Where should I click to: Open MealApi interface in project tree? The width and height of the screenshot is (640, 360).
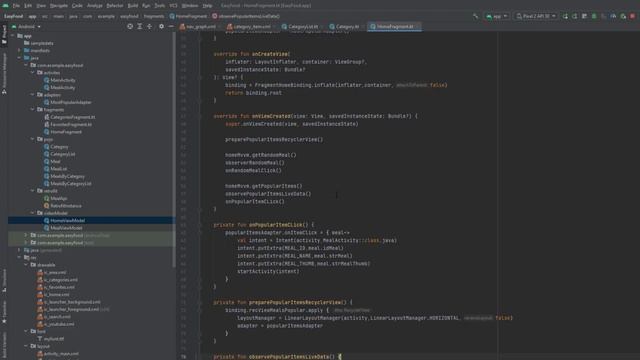tap(56, 198)
